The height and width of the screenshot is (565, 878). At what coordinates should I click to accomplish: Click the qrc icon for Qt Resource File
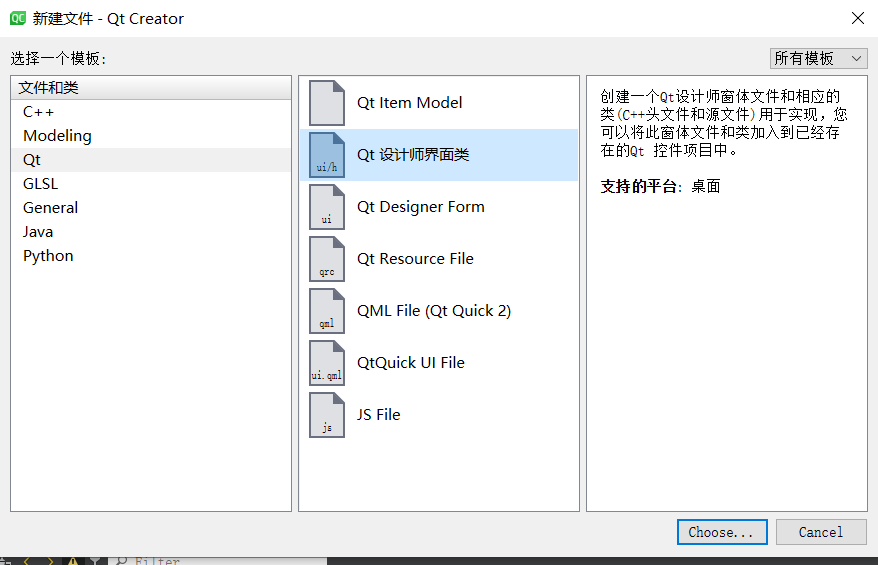(327, 259)
